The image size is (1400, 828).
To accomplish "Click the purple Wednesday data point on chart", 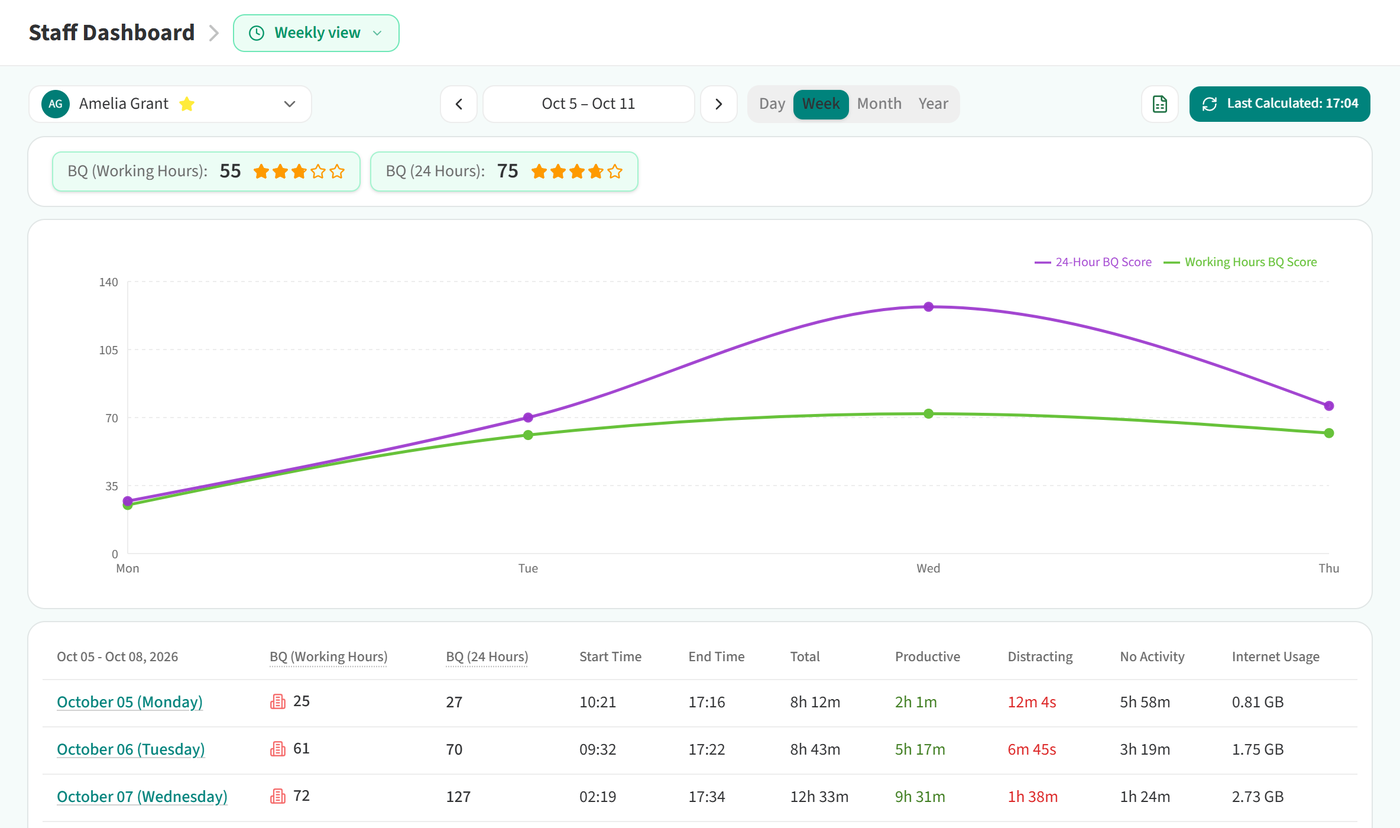I will pos(928,307).
